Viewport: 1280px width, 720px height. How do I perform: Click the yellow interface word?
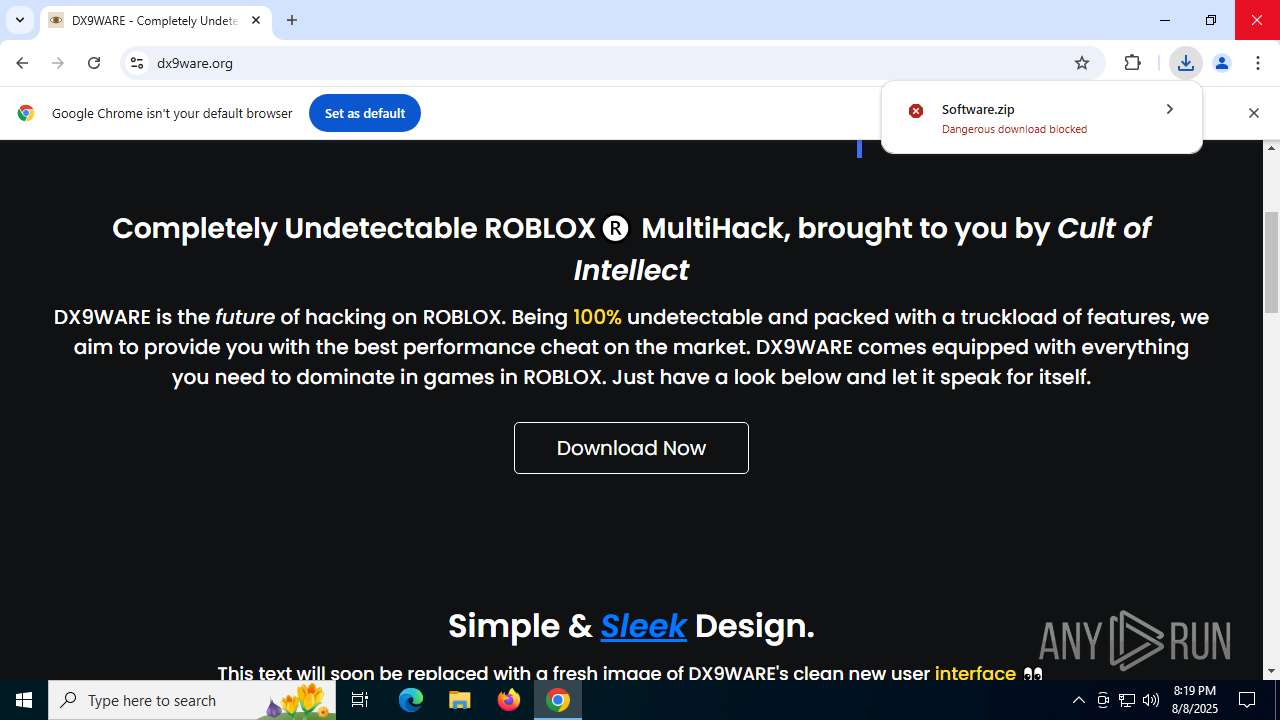point(975,673)
